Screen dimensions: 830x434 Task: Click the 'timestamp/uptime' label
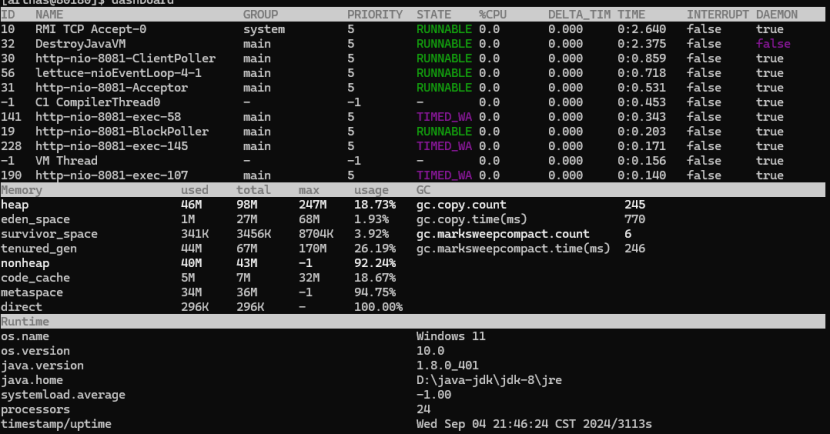(56, 424)
